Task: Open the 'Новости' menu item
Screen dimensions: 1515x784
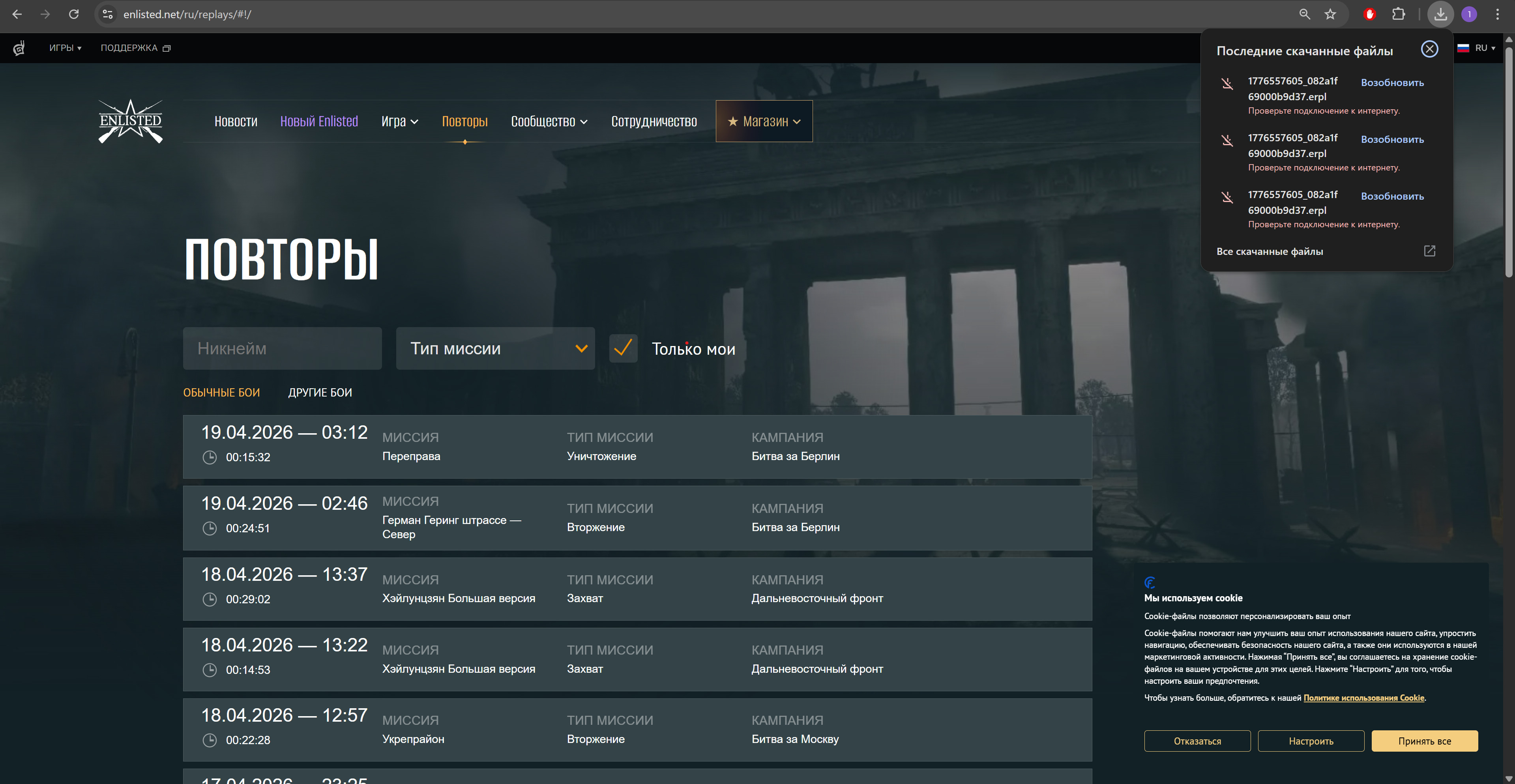Action: point(236,122)
